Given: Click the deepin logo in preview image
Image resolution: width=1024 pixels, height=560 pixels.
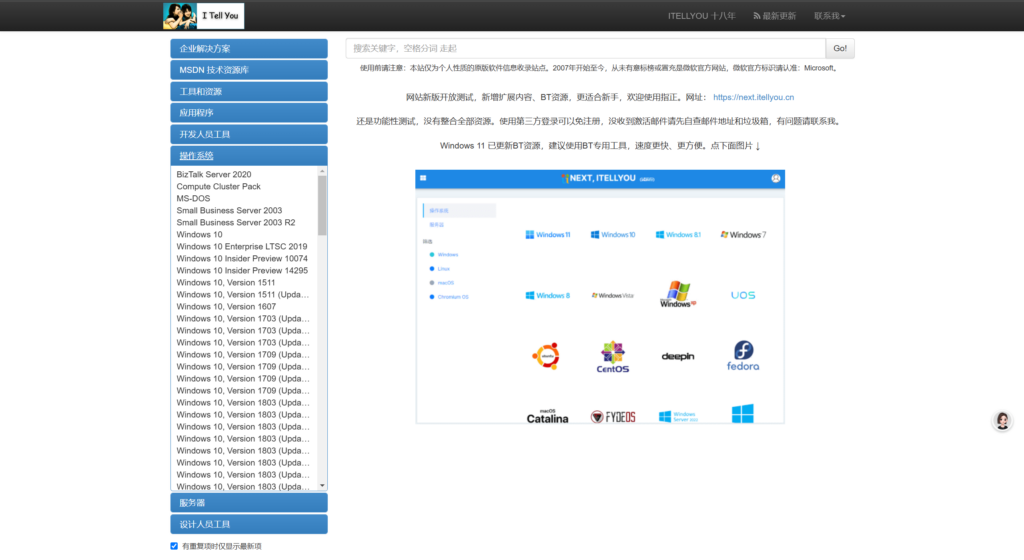Looking at the screenshot, I should [678, 356].
